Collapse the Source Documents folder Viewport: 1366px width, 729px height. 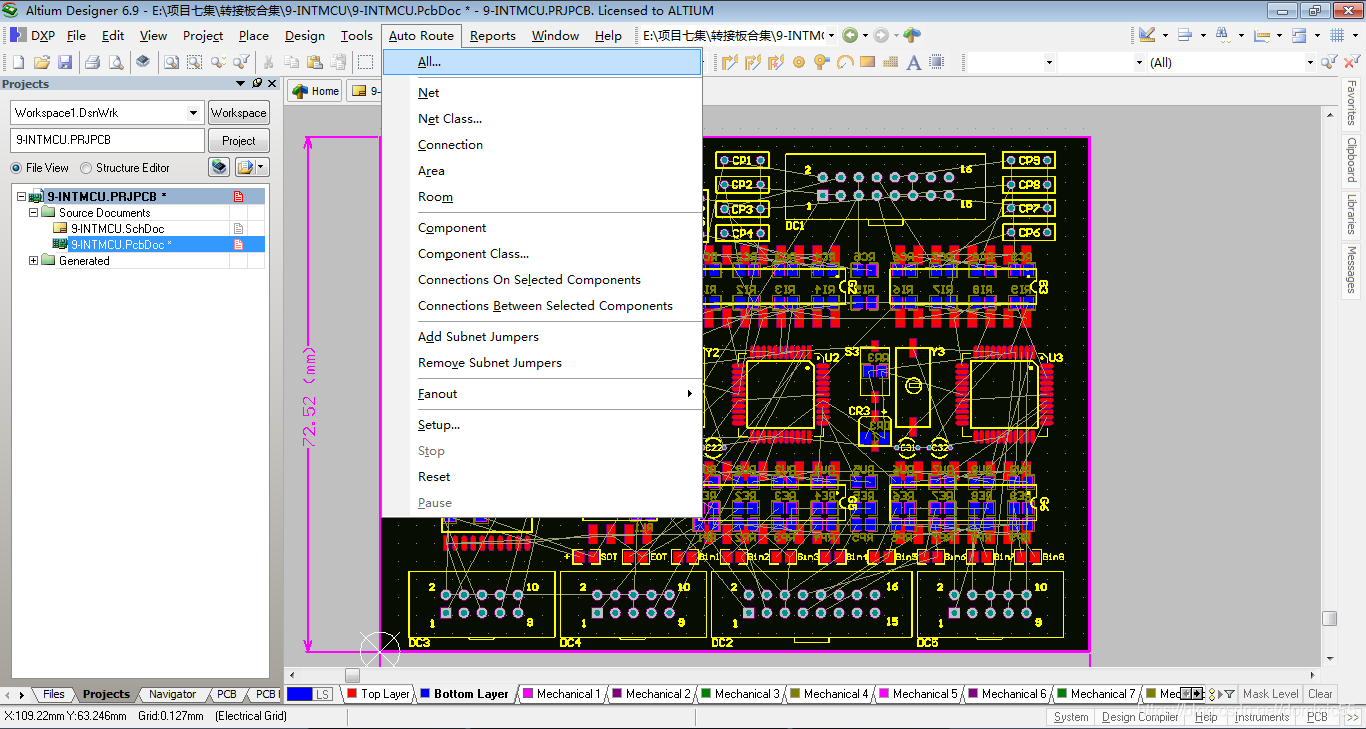33,213
